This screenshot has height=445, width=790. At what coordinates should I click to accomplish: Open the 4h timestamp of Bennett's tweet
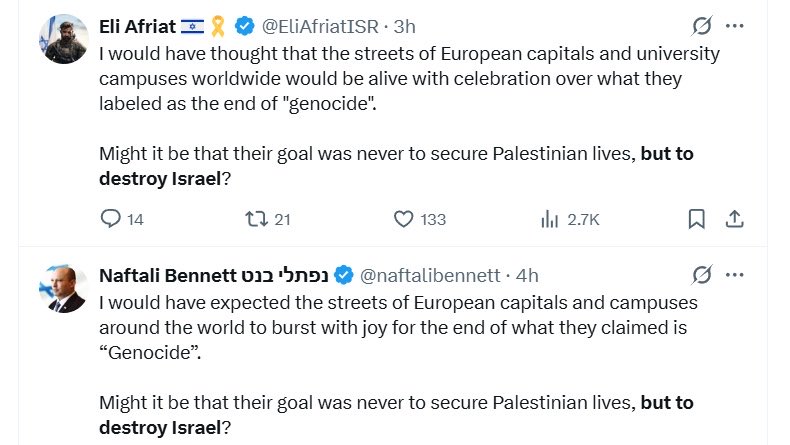tap(527, 275)
